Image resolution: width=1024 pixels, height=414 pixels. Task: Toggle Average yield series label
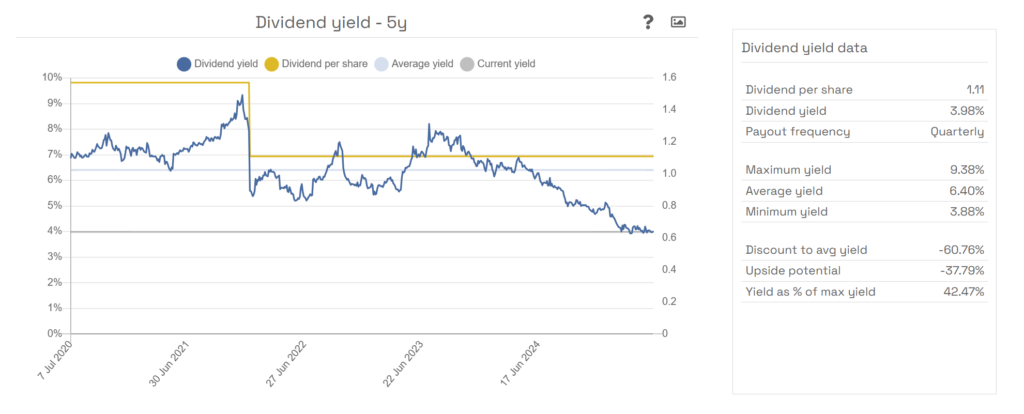tap(422, 64)
